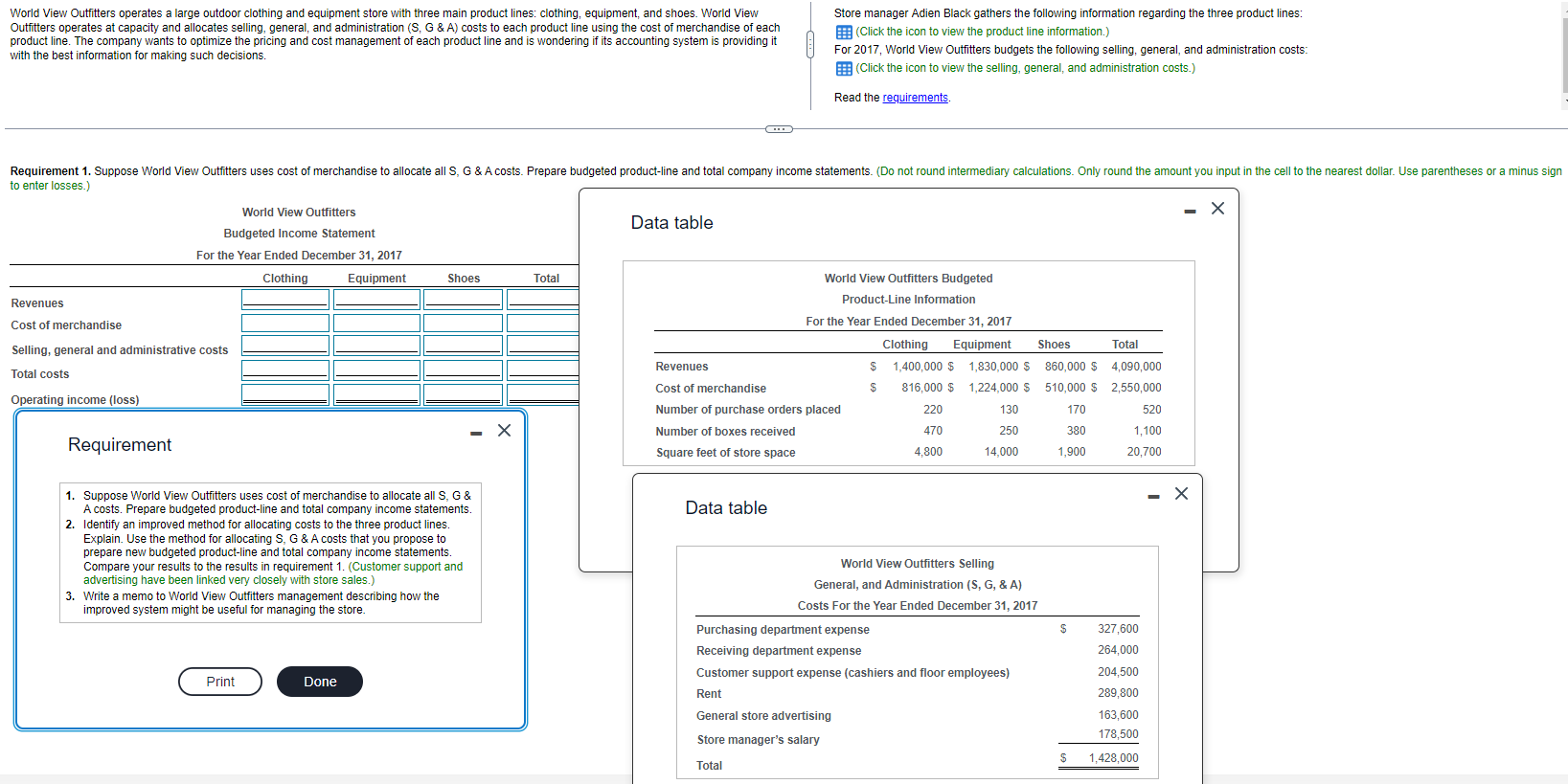The image size is (1568, 784).
Task: Select the Shoes Total costs input cell
Action: point(463,370)
